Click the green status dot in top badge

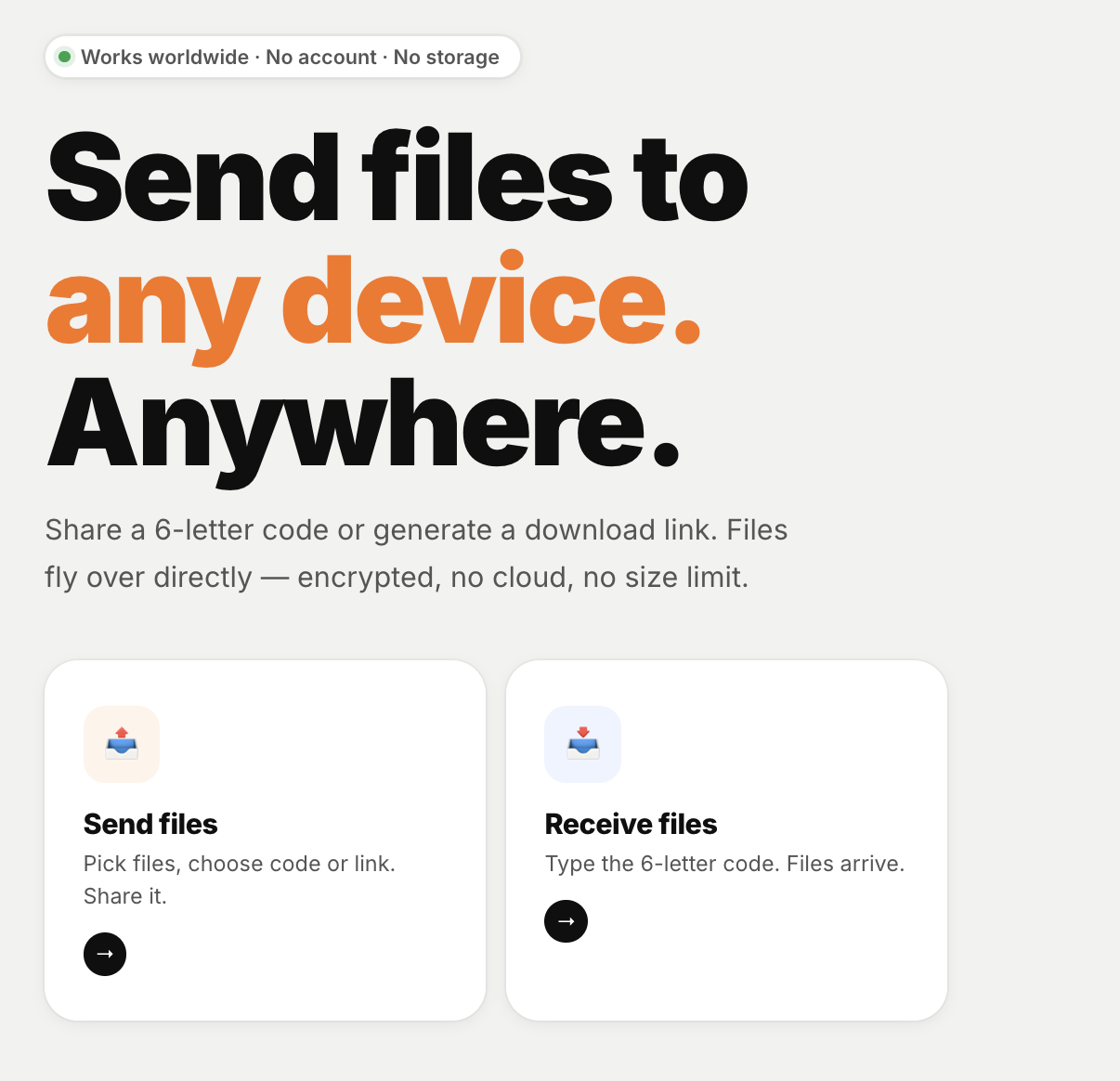point(65,57)
